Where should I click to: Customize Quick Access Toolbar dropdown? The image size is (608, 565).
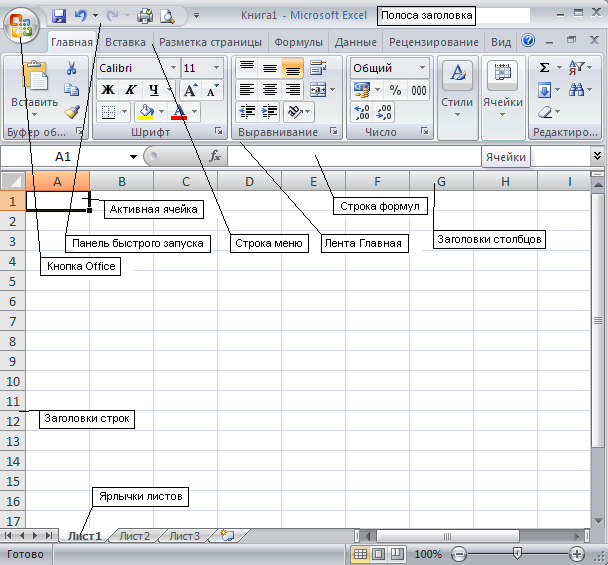click(x=197, y=16)
